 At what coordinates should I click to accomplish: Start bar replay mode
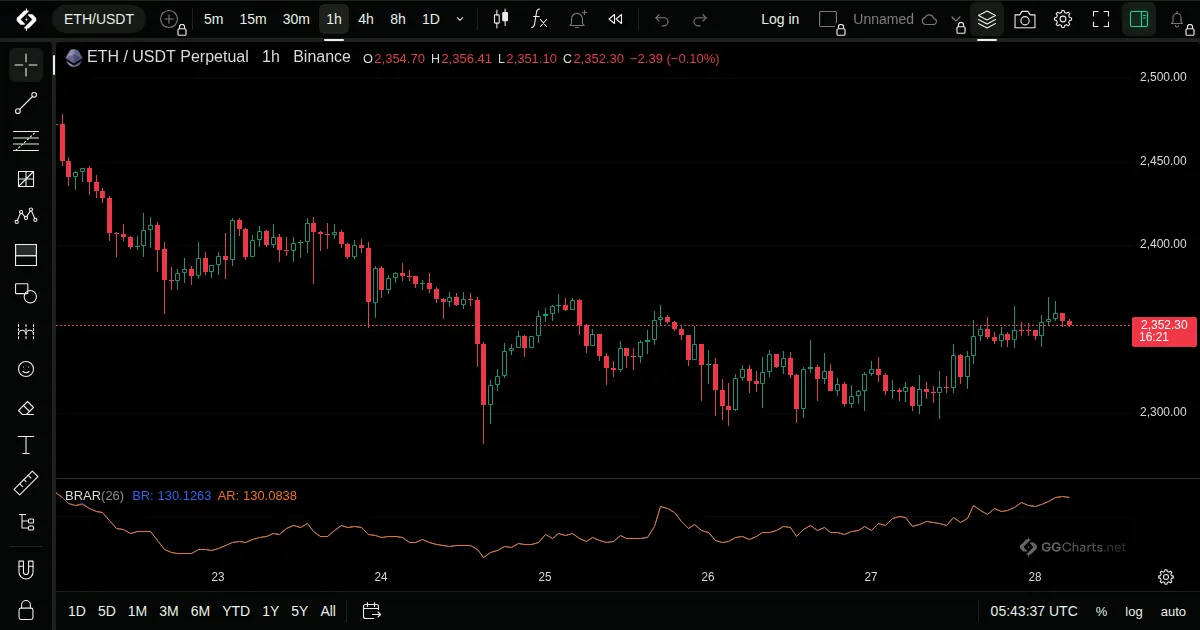pyautogui.click(x=616, y=19)
